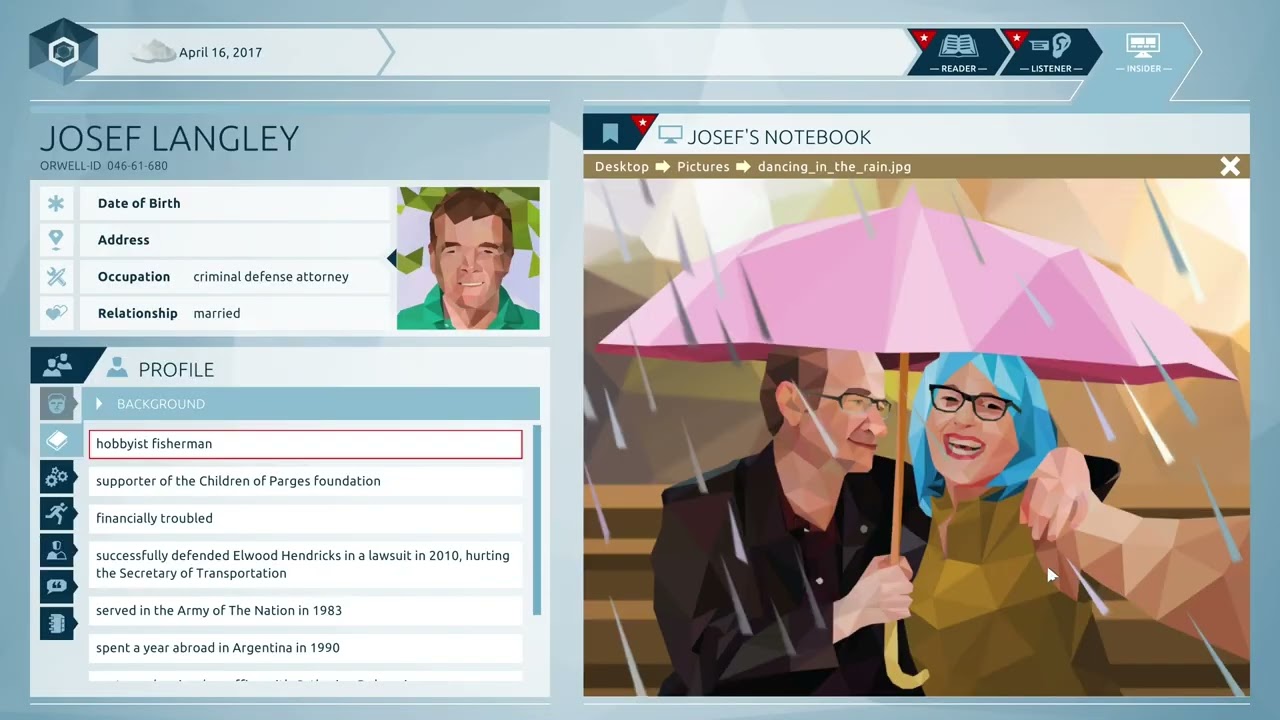The image size is (1280, 720).
Task: Open the Reader tab
Action: coord(958,51)
